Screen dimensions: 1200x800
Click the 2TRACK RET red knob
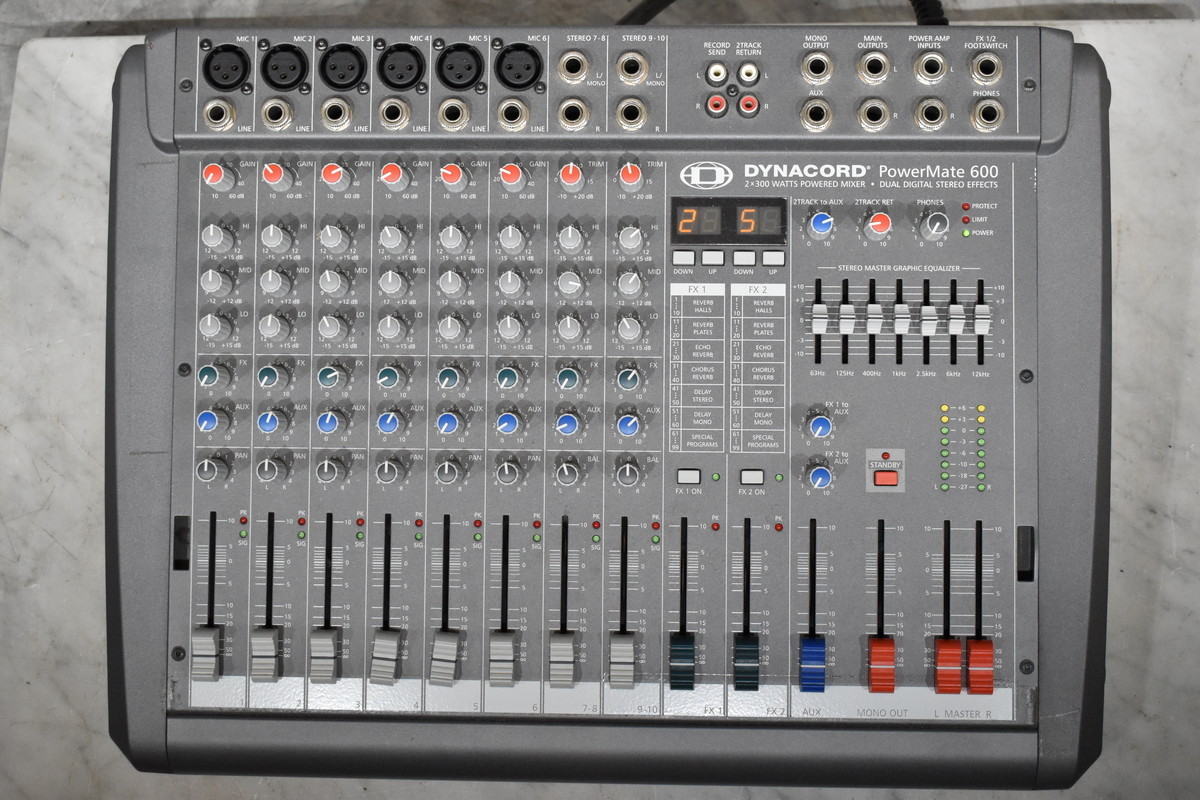click(x=879, y=224)
